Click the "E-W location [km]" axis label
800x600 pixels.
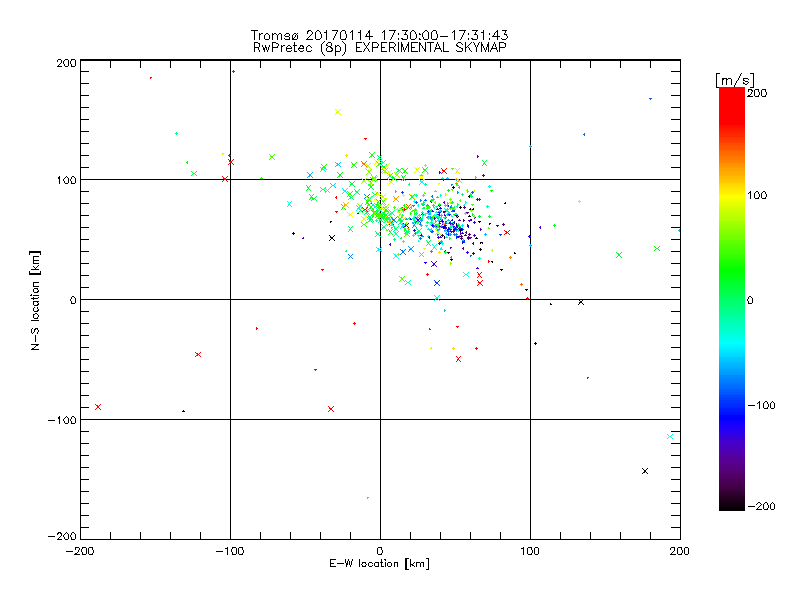pos(379,564)
